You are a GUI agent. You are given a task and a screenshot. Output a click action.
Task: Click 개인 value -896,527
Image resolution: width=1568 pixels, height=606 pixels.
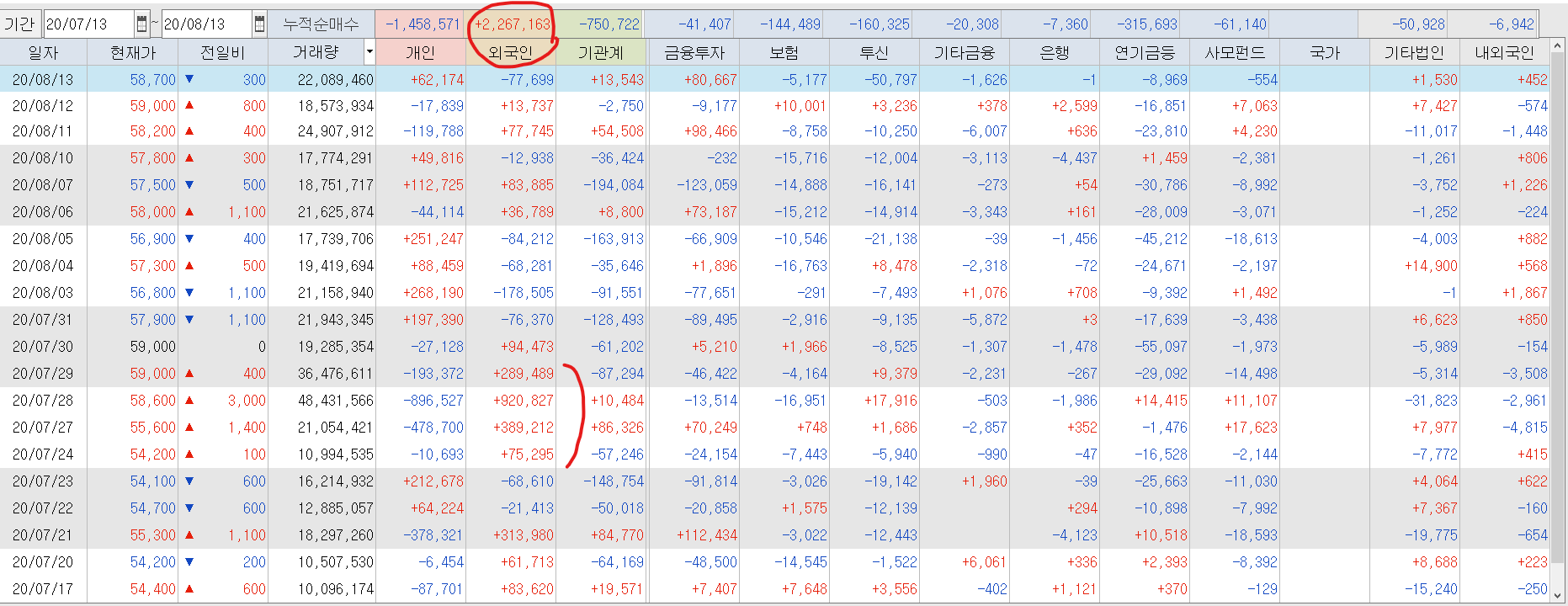click(x=433, y=401)
